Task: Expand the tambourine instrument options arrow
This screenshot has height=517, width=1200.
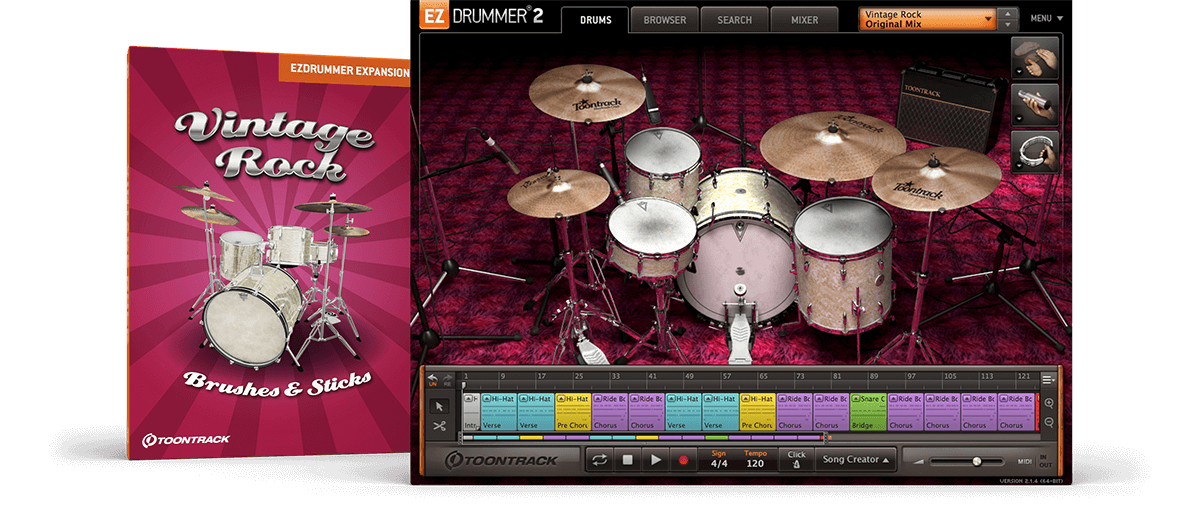Action: tap(1019, 164)
